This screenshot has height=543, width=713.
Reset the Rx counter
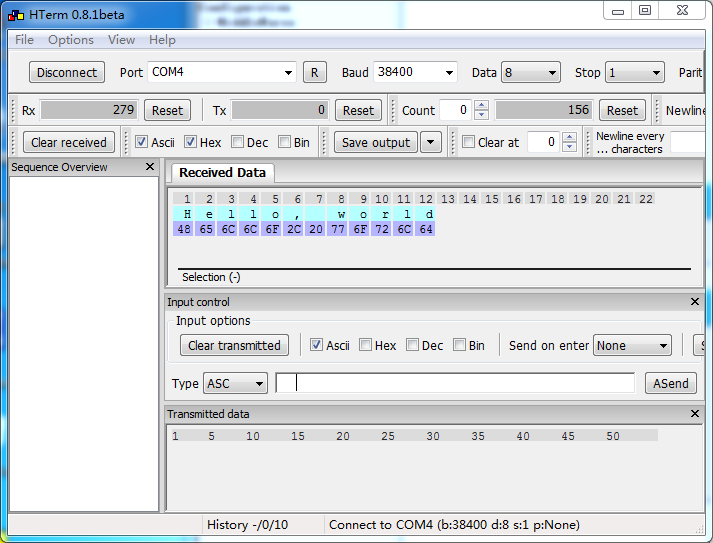pyautogui.click(x=167, y=111)
